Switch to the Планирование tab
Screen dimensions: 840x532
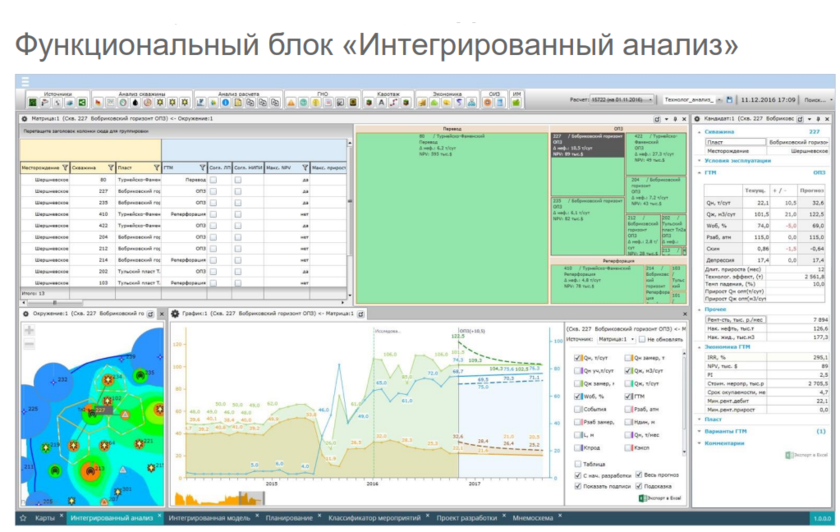pyautogui.click(x=288, y=519)
